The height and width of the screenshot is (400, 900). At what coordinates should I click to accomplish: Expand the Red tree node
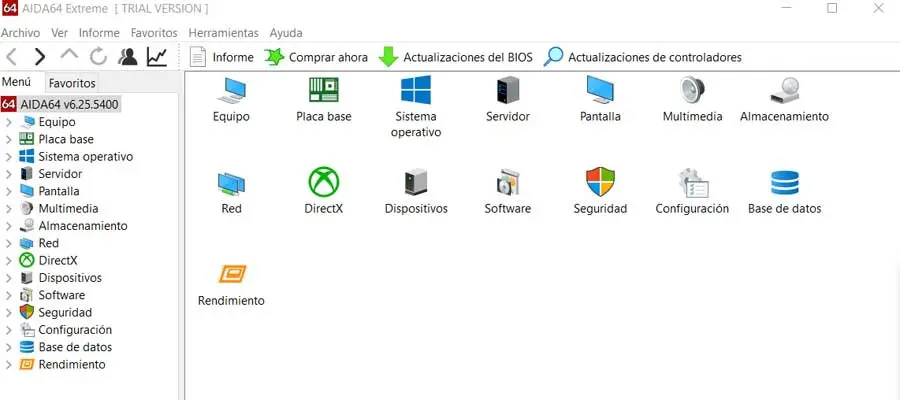(9, 243)
